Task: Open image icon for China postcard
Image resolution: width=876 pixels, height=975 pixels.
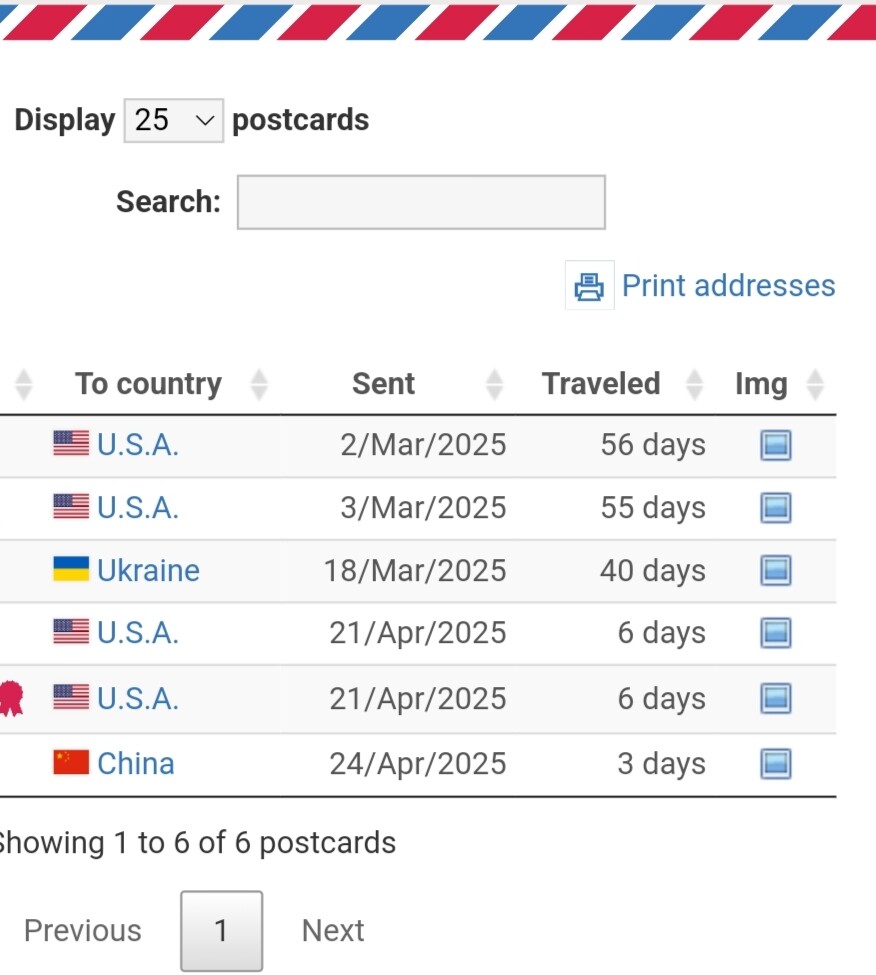Action: click(x=775, y=764)
